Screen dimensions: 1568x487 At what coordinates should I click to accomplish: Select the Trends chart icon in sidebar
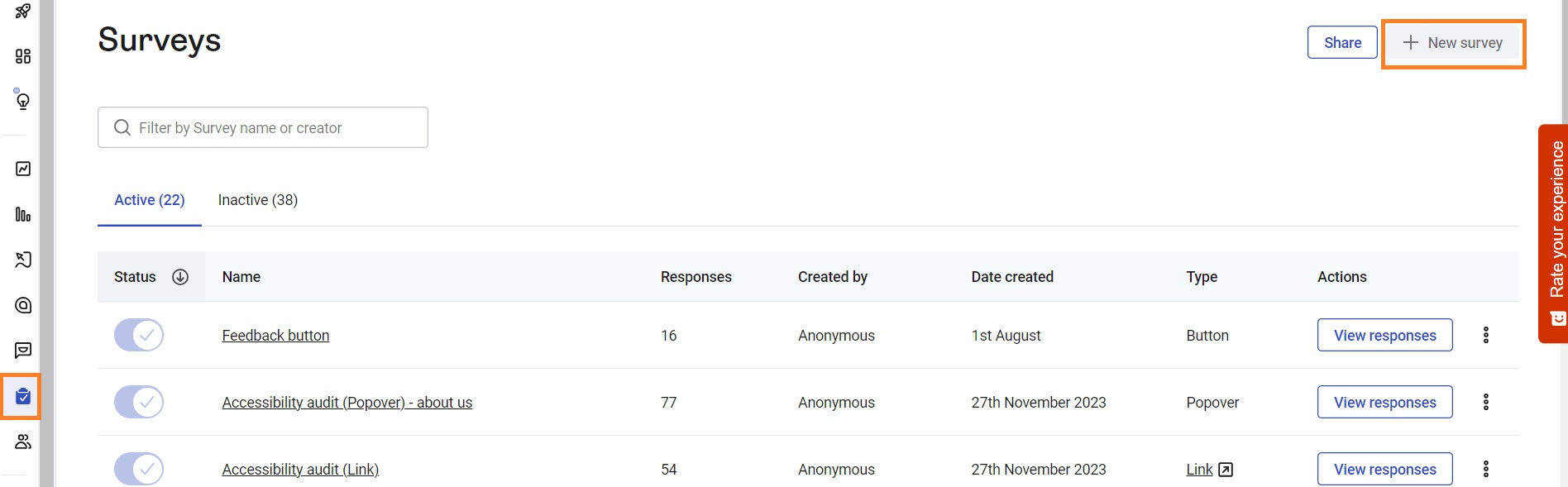click(22, 169)
